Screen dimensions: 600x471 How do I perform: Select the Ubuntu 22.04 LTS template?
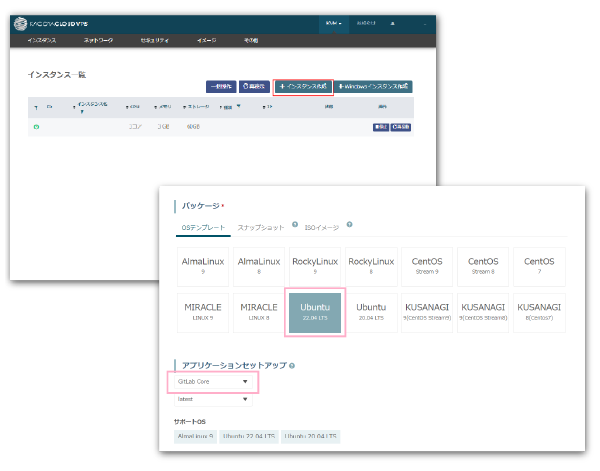point(315,312)
